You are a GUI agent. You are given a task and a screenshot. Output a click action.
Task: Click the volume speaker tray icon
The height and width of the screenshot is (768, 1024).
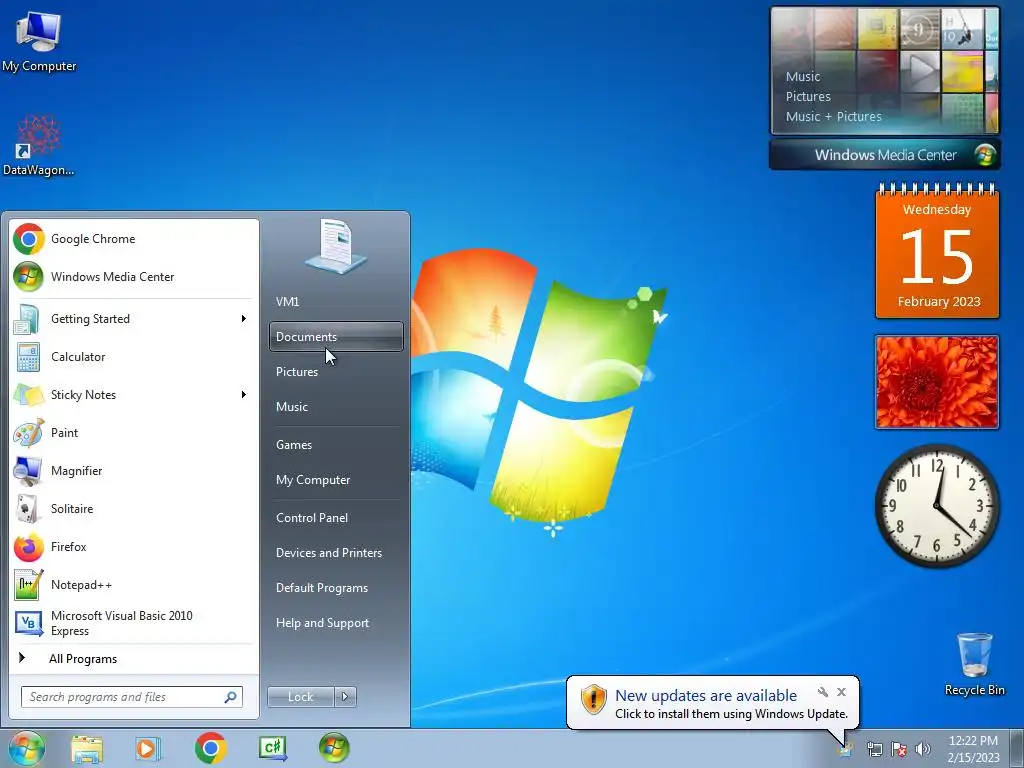pos(923,749)
